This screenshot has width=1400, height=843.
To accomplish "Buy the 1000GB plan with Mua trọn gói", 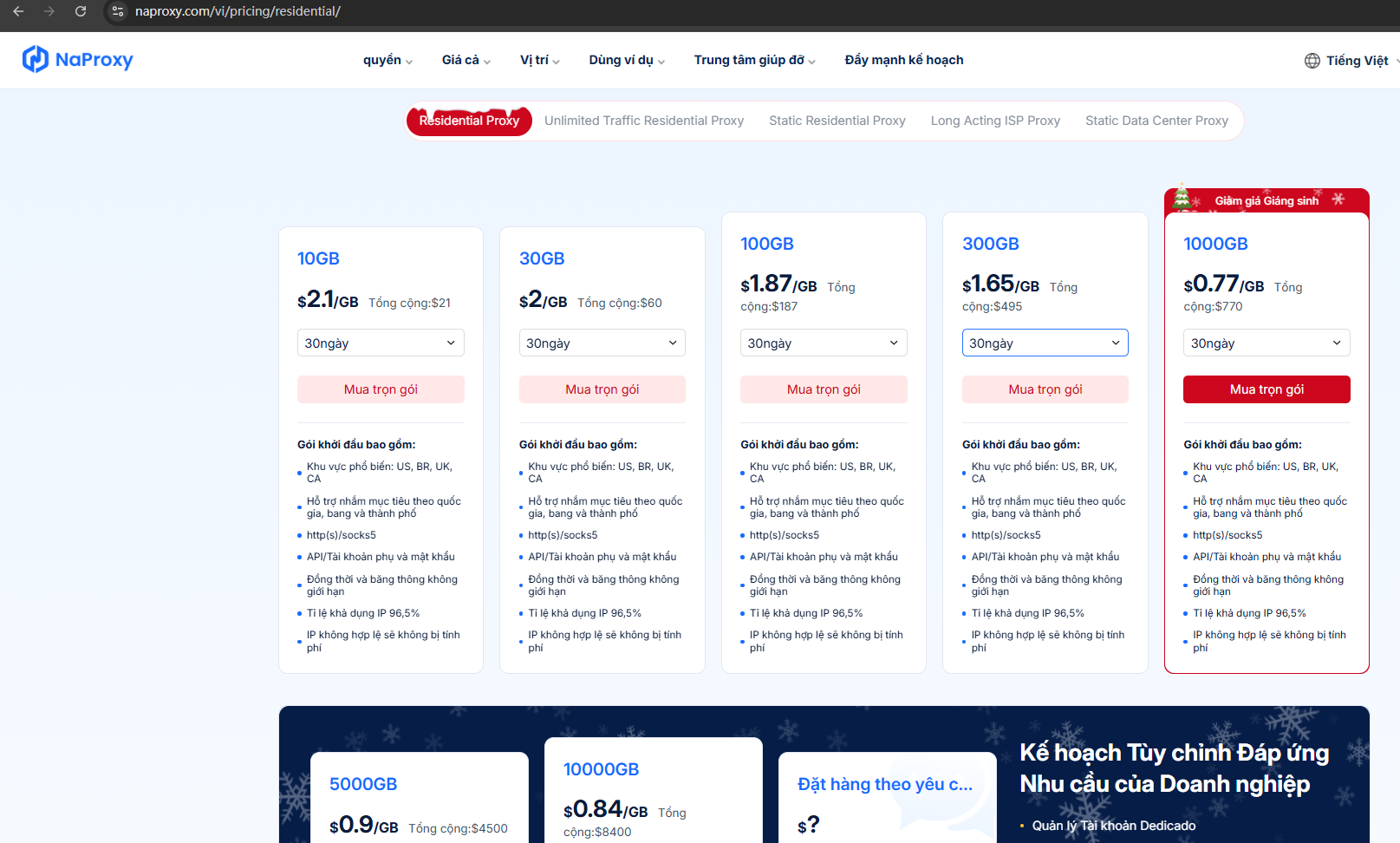I will tap(1267, 389).
